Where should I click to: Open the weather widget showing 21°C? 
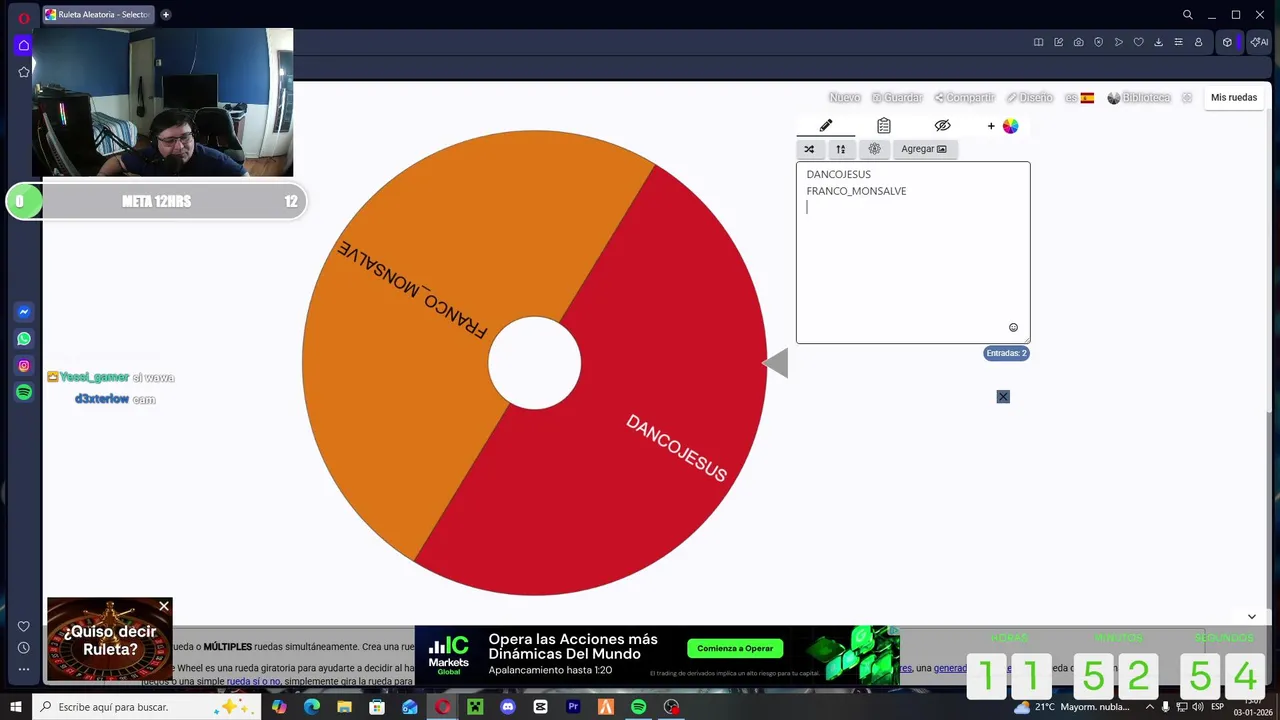1072,707
